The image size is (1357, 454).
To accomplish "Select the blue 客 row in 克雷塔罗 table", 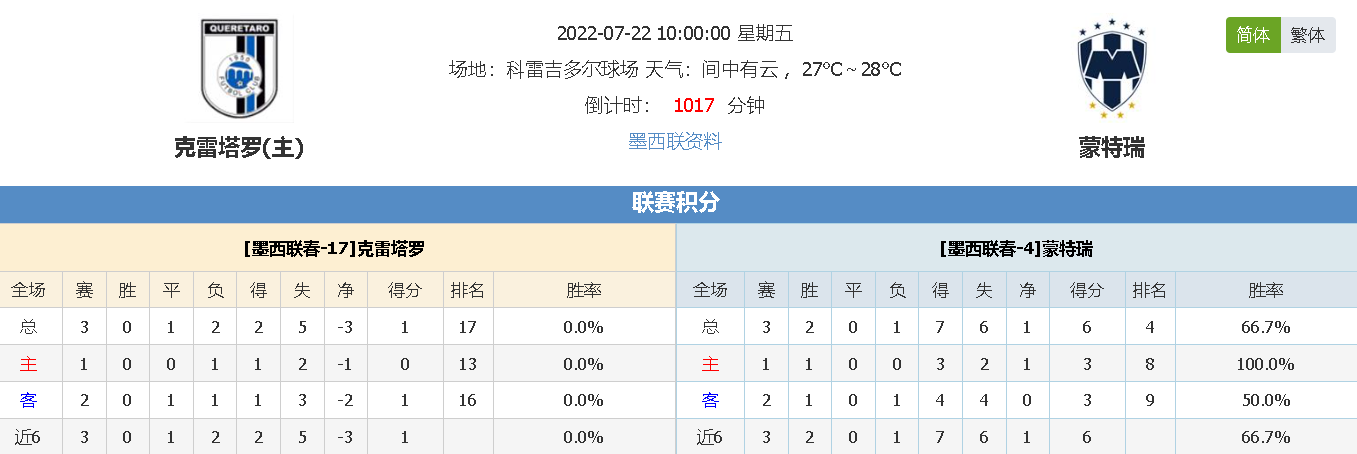I will pyautogui.click(x=28, y=400).
